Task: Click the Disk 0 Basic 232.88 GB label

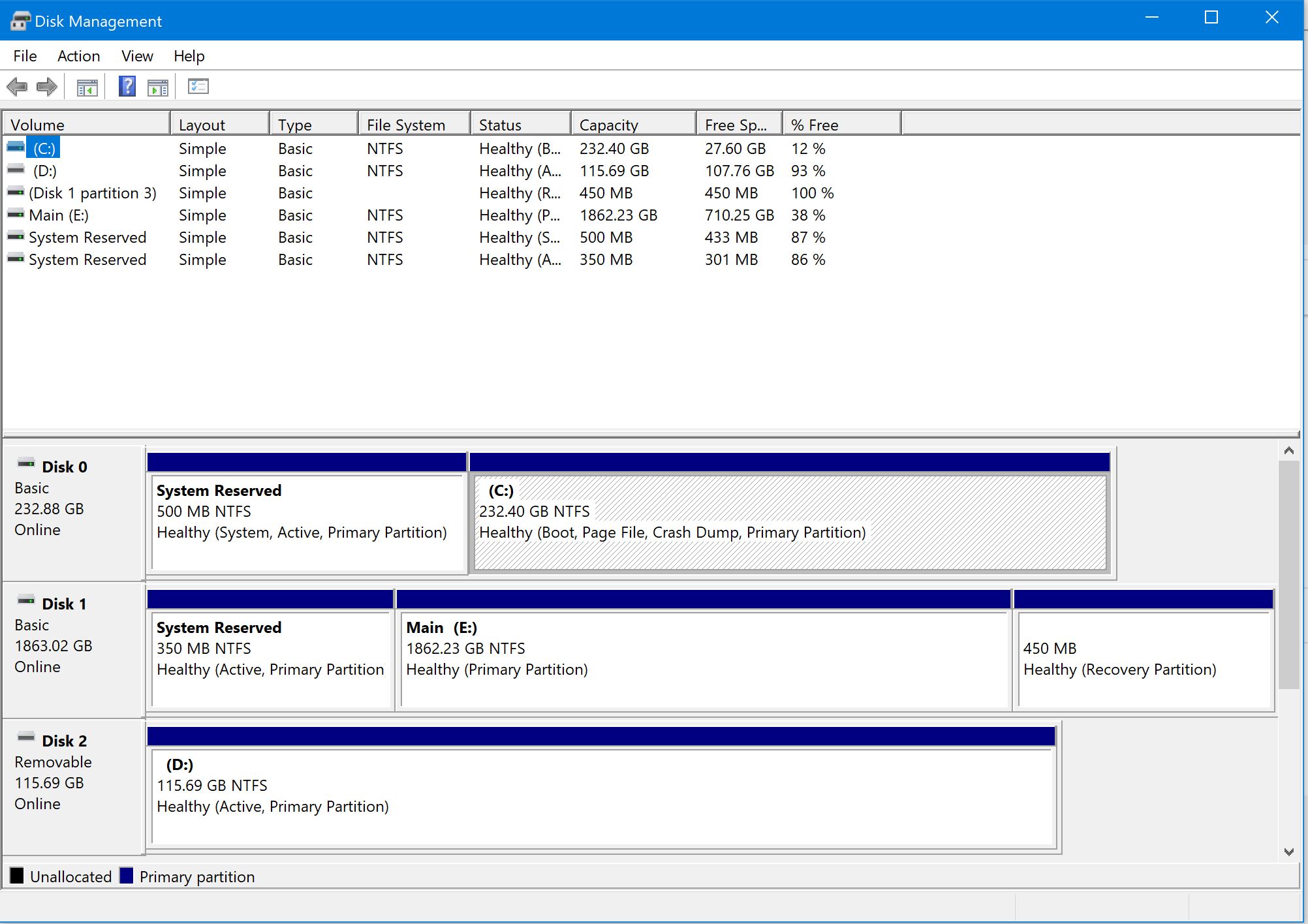Action: tap(73, 513)
